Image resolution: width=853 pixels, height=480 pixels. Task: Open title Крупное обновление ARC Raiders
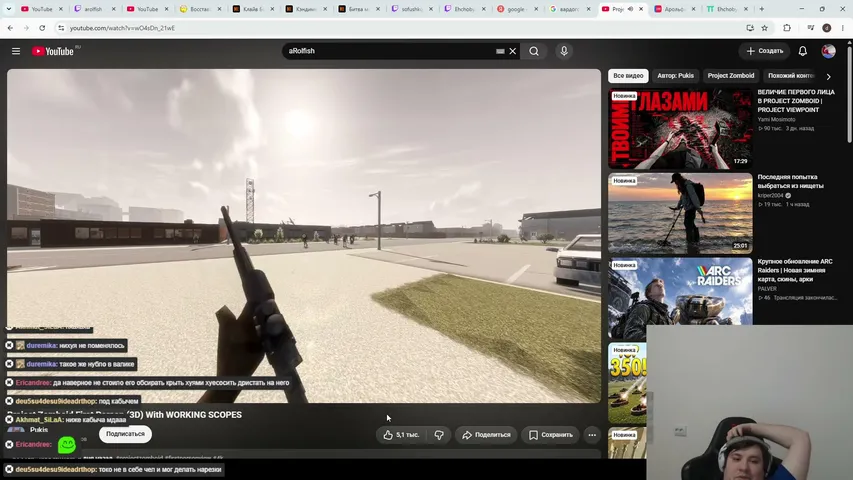(795, 270)
